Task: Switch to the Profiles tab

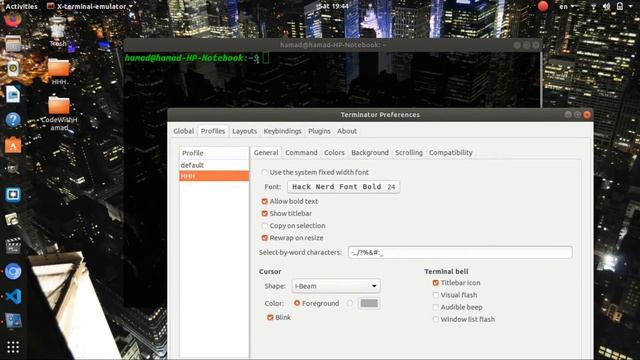Action: 213,131
